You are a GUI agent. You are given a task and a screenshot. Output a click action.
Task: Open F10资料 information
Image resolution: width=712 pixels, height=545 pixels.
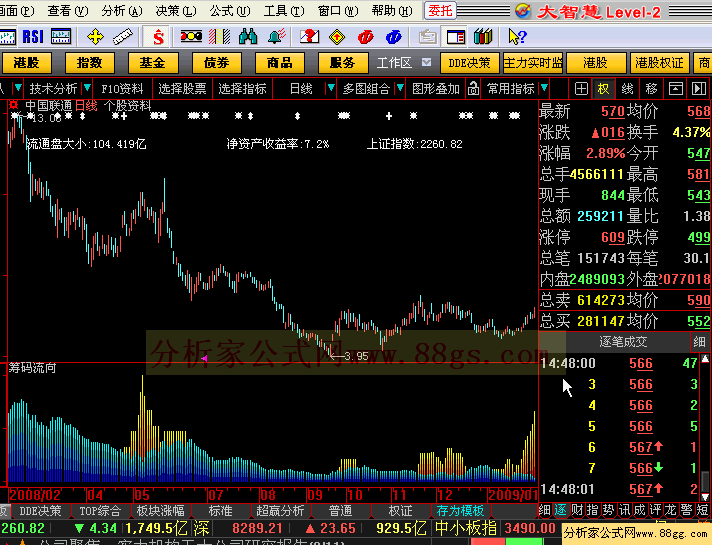tap(122, 89)
